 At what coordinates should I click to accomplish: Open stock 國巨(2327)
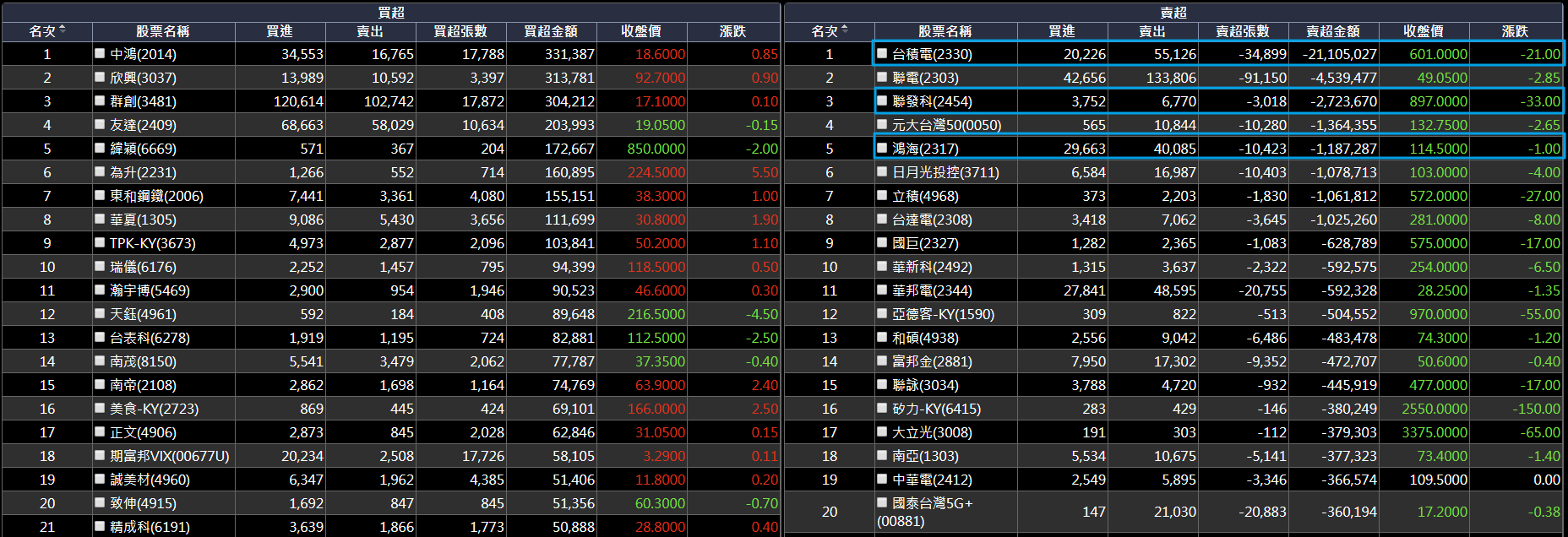coord(925,243)
